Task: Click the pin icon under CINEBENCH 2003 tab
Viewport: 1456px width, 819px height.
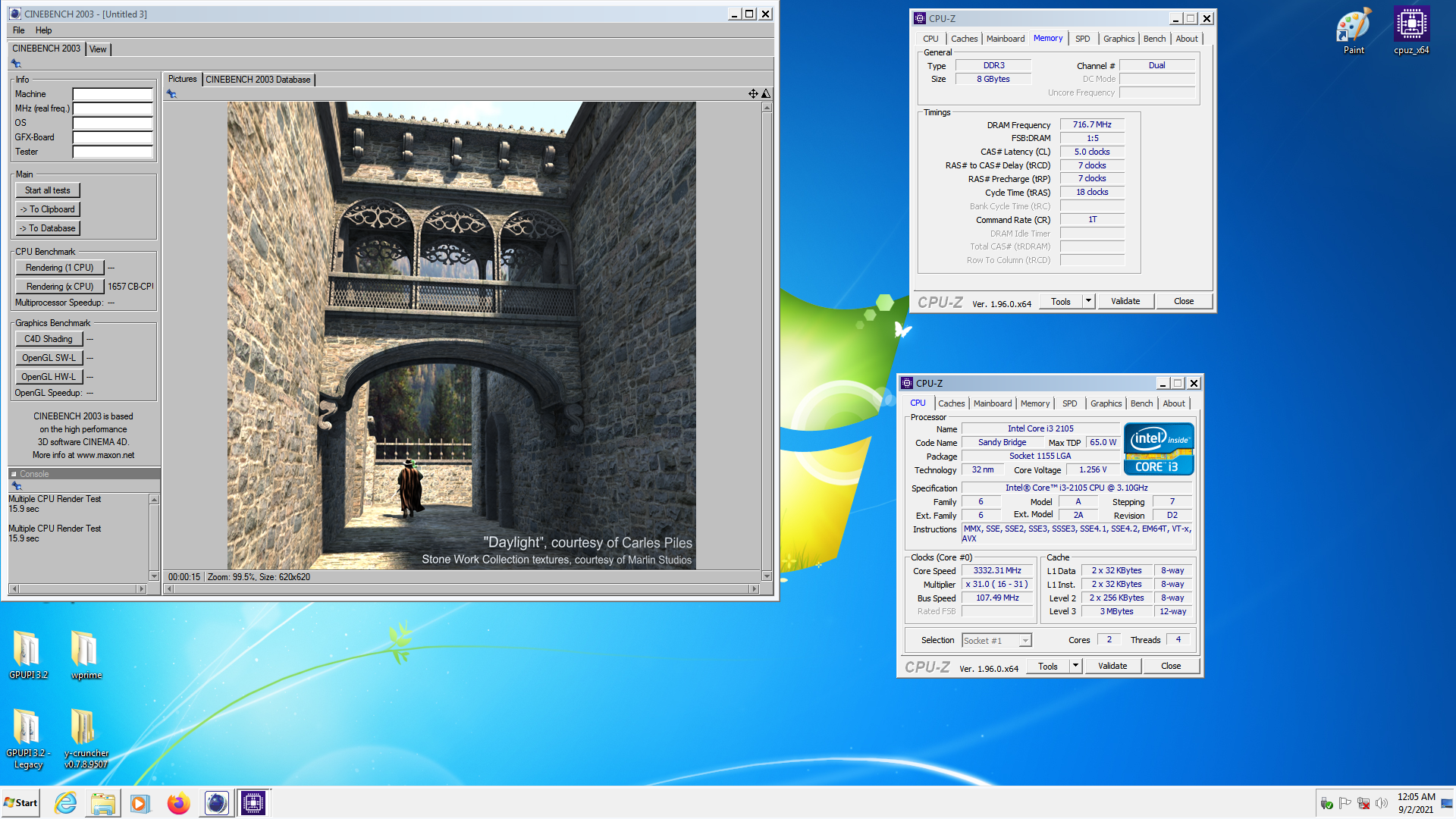Action: tap(16, 64)
